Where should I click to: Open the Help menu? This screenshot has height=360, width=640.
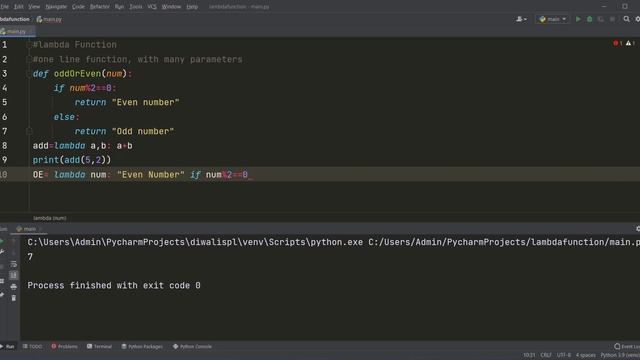tap(192, 7)
